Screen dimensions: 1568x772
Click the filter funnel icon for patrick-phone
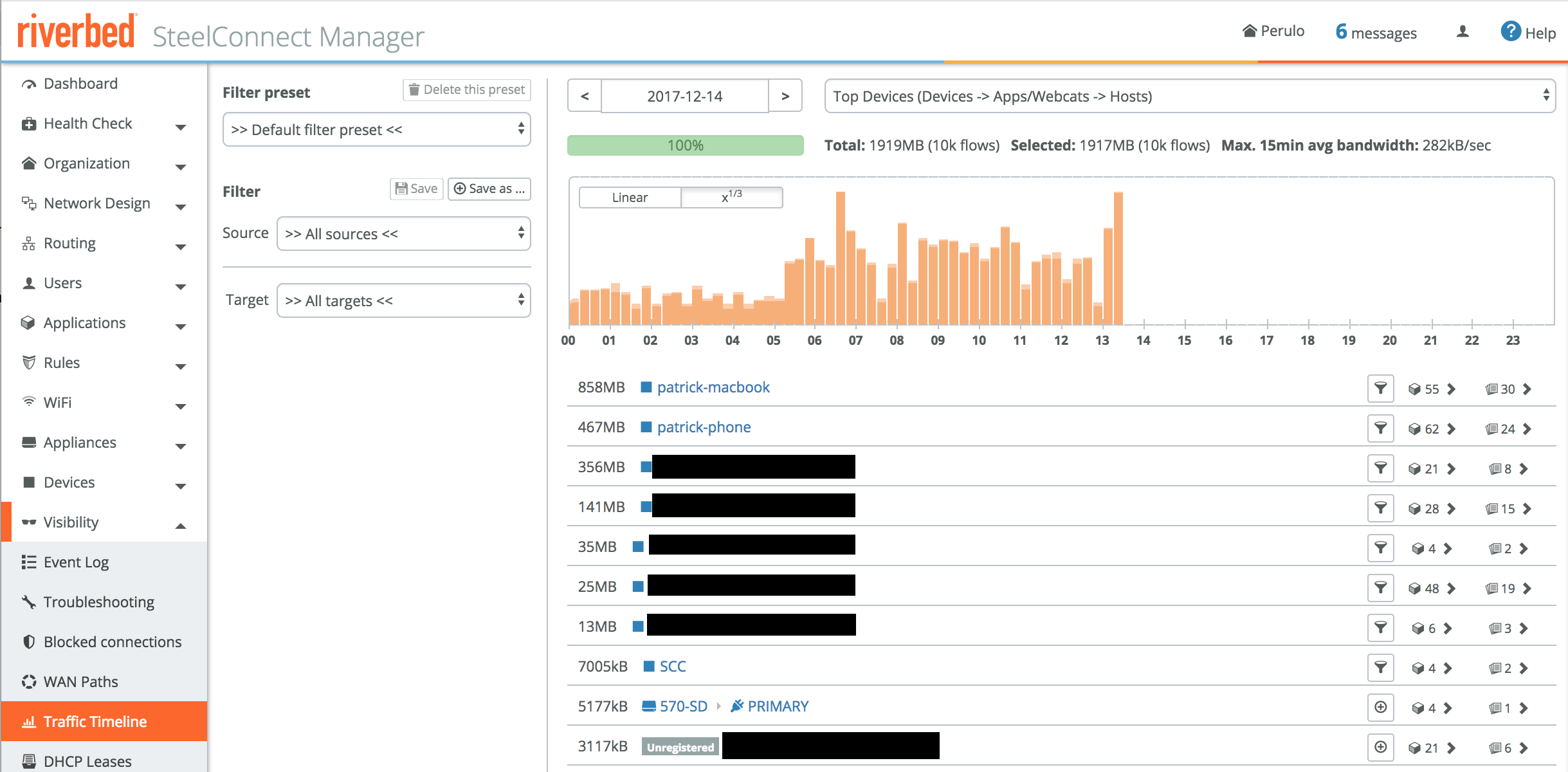pyautogui.click(x=1380, y=428)
